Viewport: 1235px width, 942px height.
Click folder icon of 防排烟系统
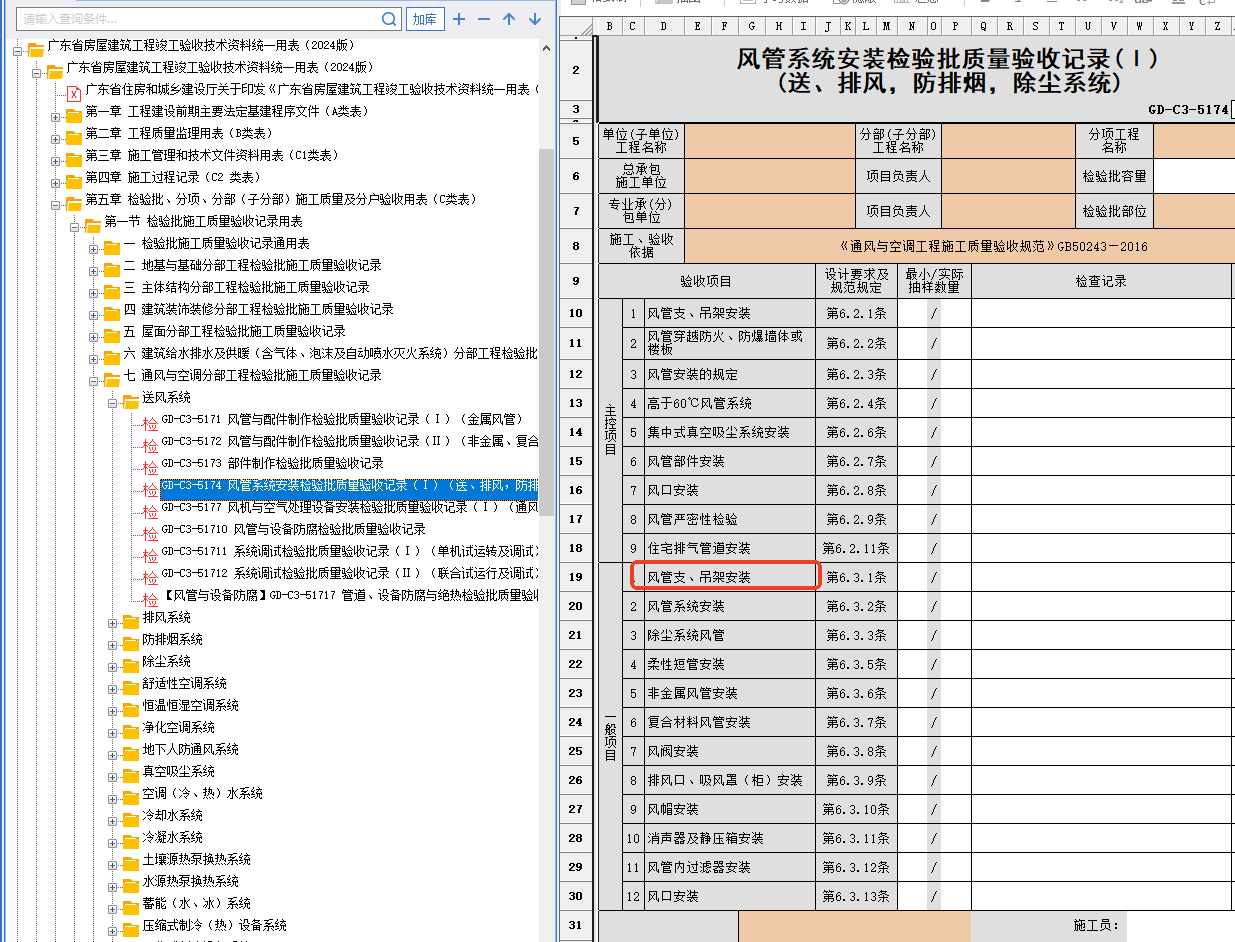point(130,640)
